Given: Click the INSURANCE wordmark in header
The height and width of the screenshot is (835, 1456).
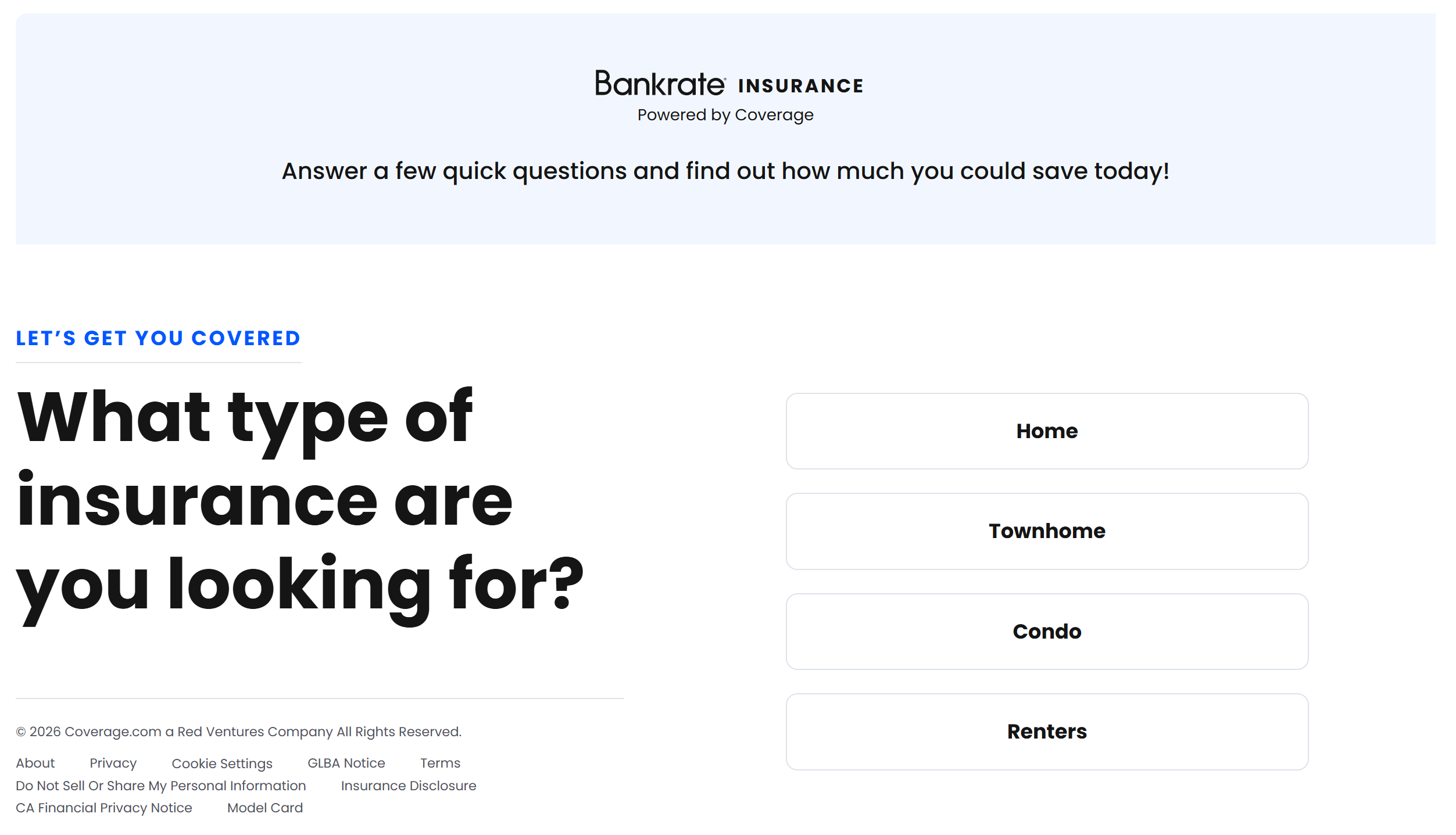Looking at the screenshot, I should [x=800, y=86].
